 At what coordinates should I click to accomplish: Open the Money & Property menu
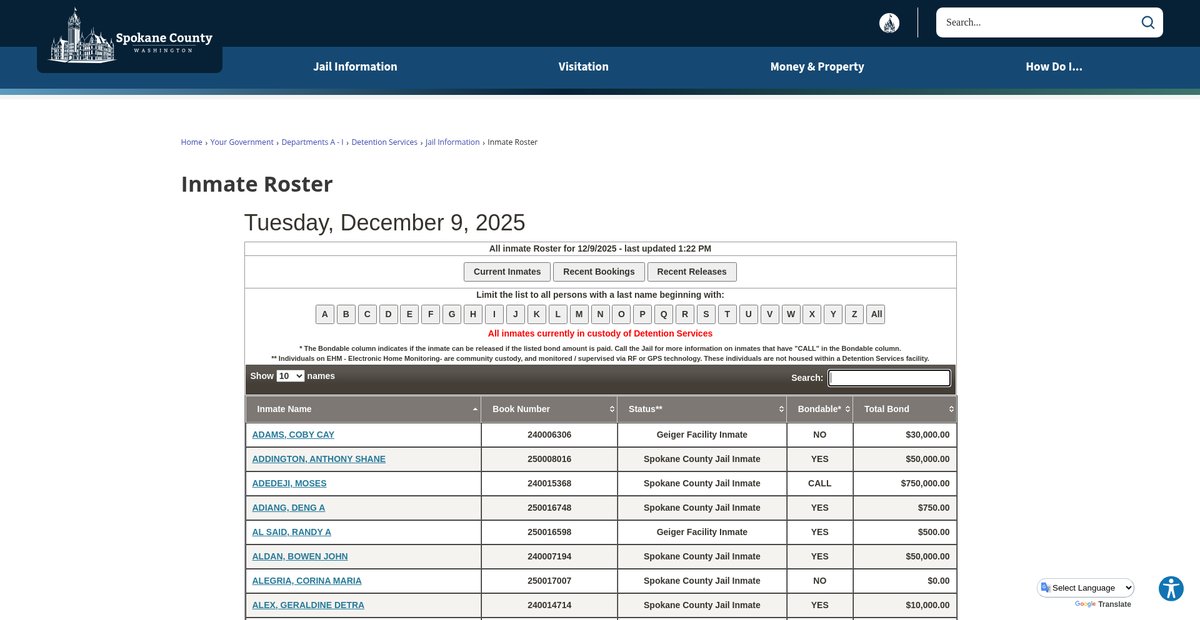tap(816, 67)
